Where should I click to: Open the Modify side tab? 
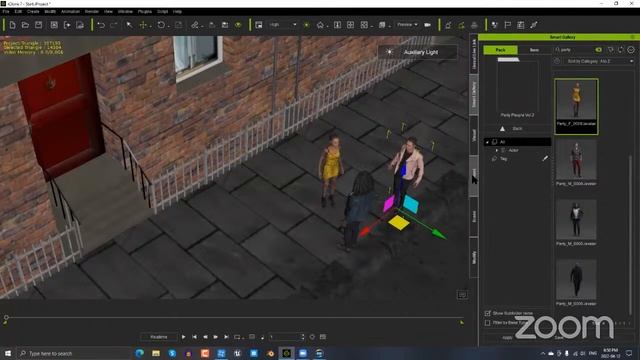(x=474, y=257)
